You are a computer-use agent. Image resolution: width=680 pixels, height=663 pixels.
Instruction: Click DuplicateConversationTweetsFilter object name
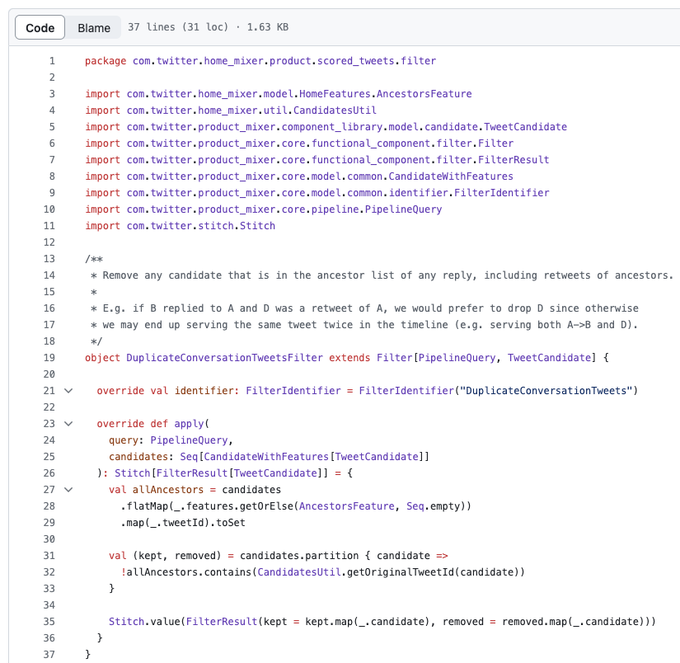[225, 358]
